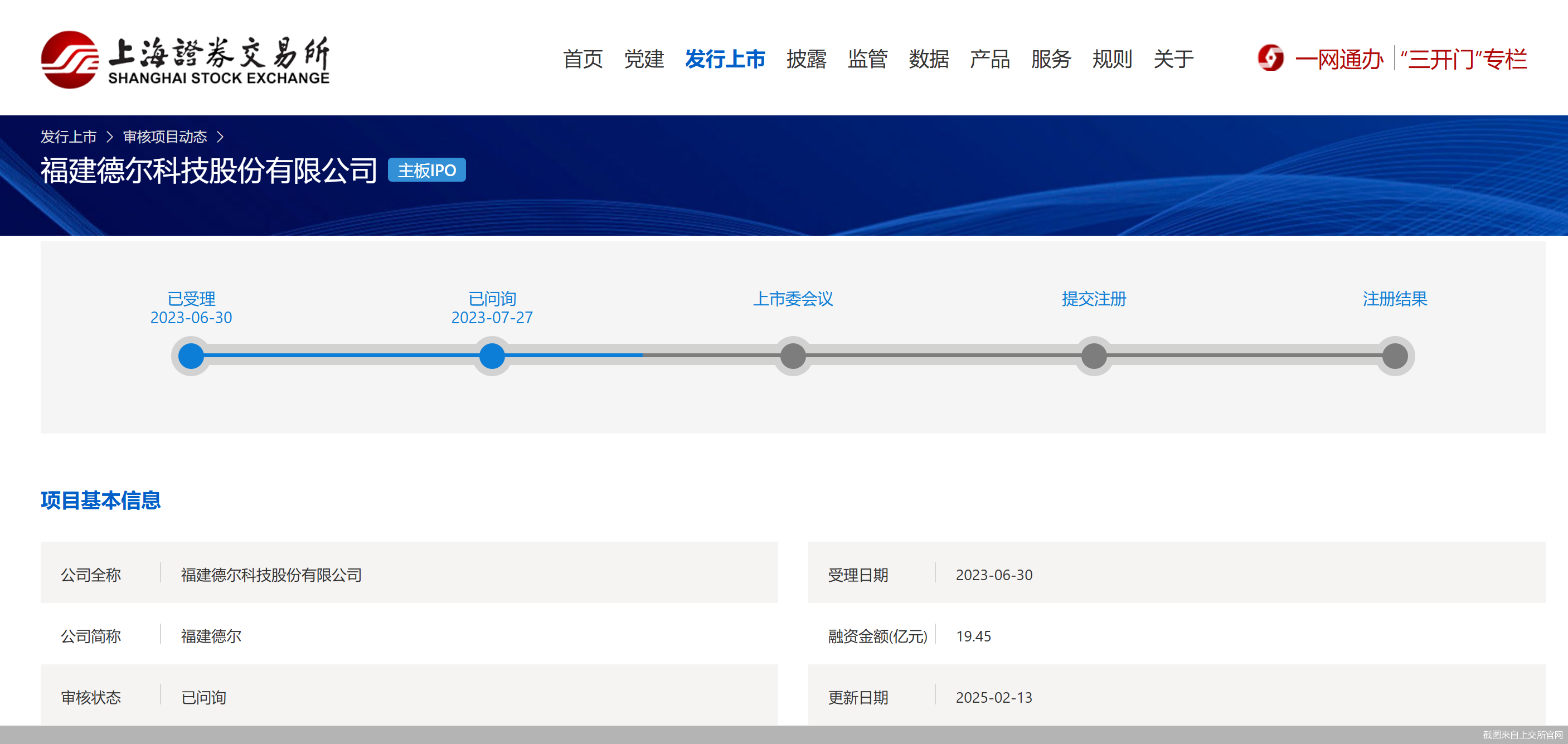The height and width of the screenshot is (744, 1568).
Task: Click 融资金额 value 19.45
Action: tap(973, 636)
